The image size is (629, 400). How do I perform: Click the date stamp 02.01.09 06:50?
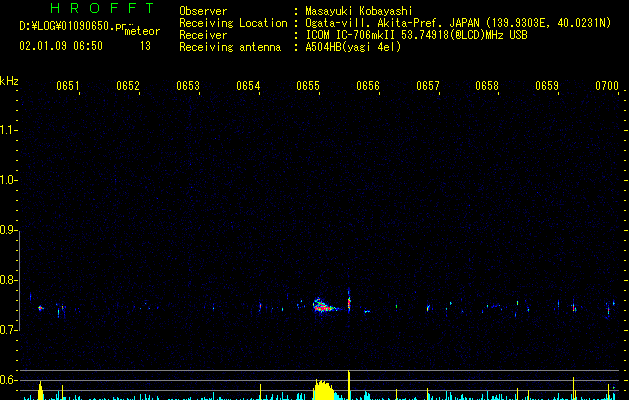pos(61,46)
